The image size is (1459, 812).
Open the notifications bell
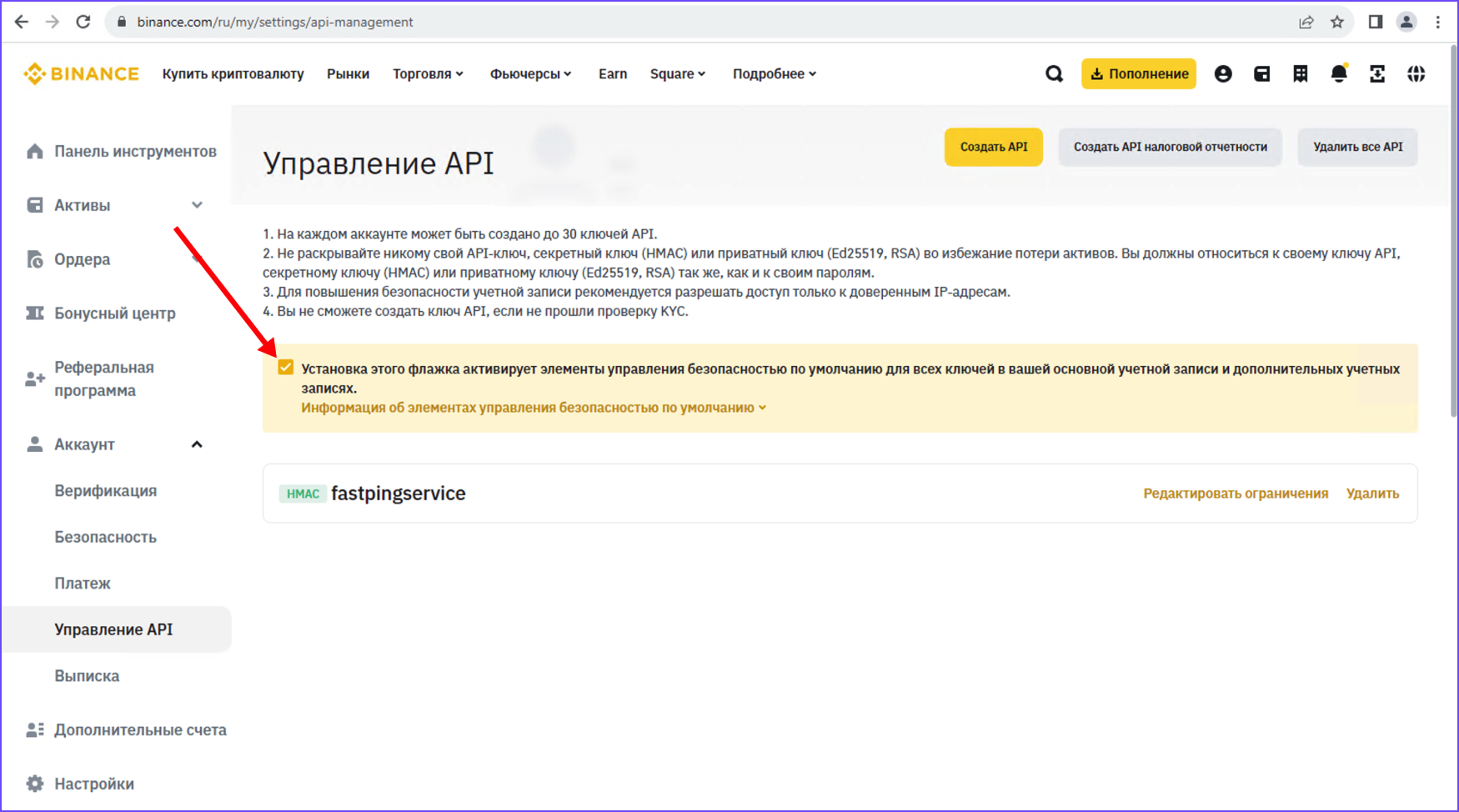point(1338,74)
